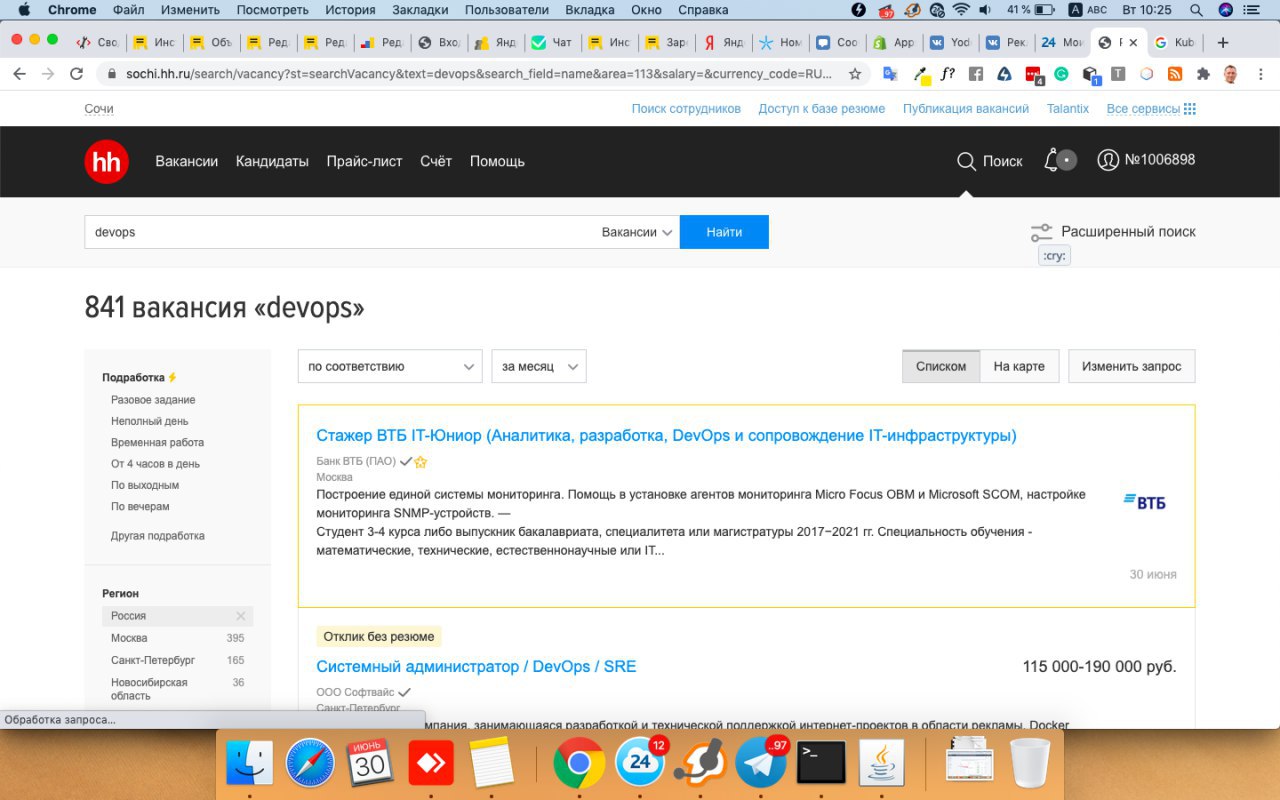The height and width of the screenshot is (800, 1280).
Task: Click the red hh logo
Action: coord(107,161)
